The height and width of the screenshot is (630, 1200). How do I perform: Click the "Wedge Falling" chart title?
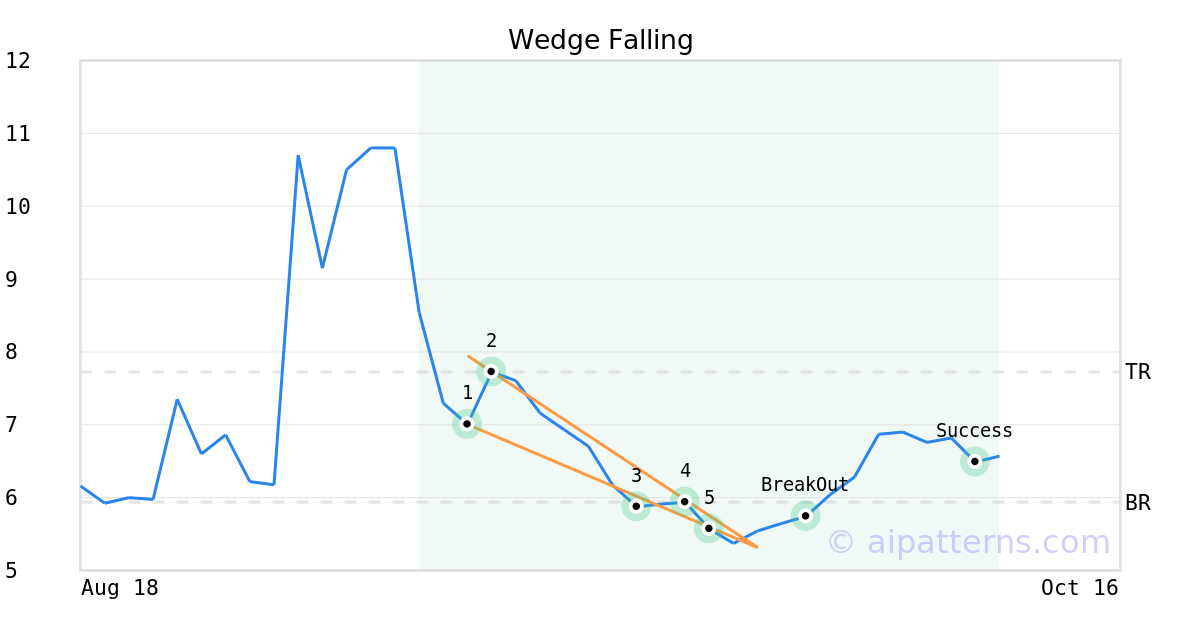click(x=600, y=40)
